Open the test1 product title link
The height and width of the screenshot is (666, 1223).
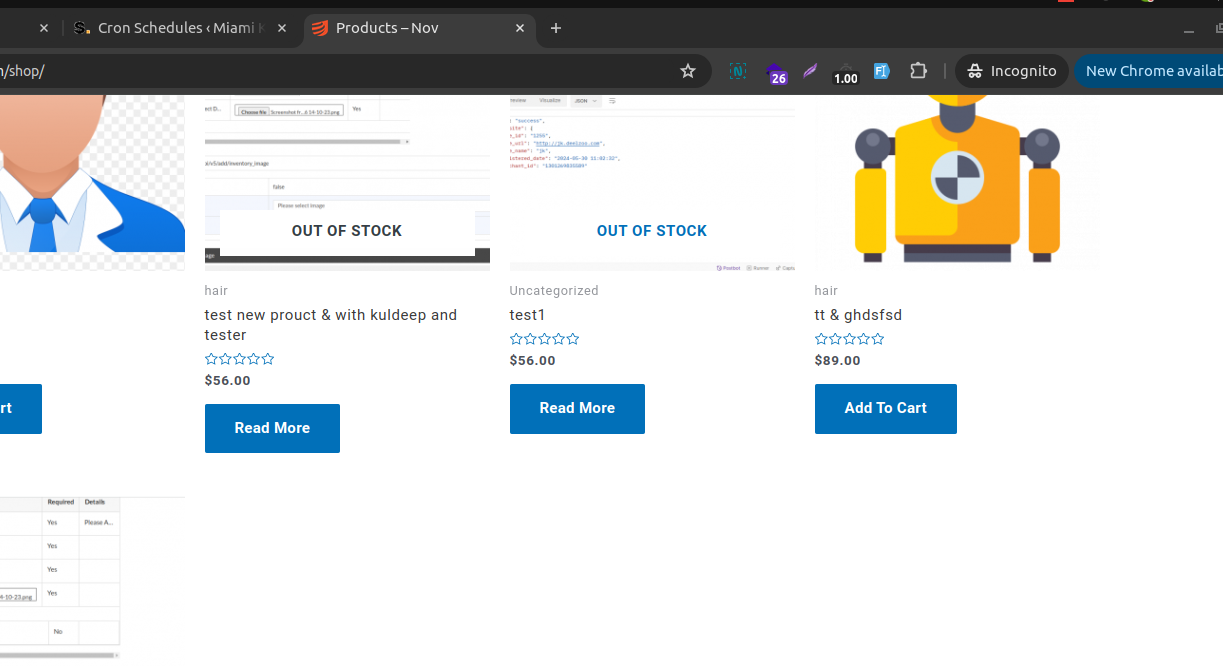click(527, 315)
